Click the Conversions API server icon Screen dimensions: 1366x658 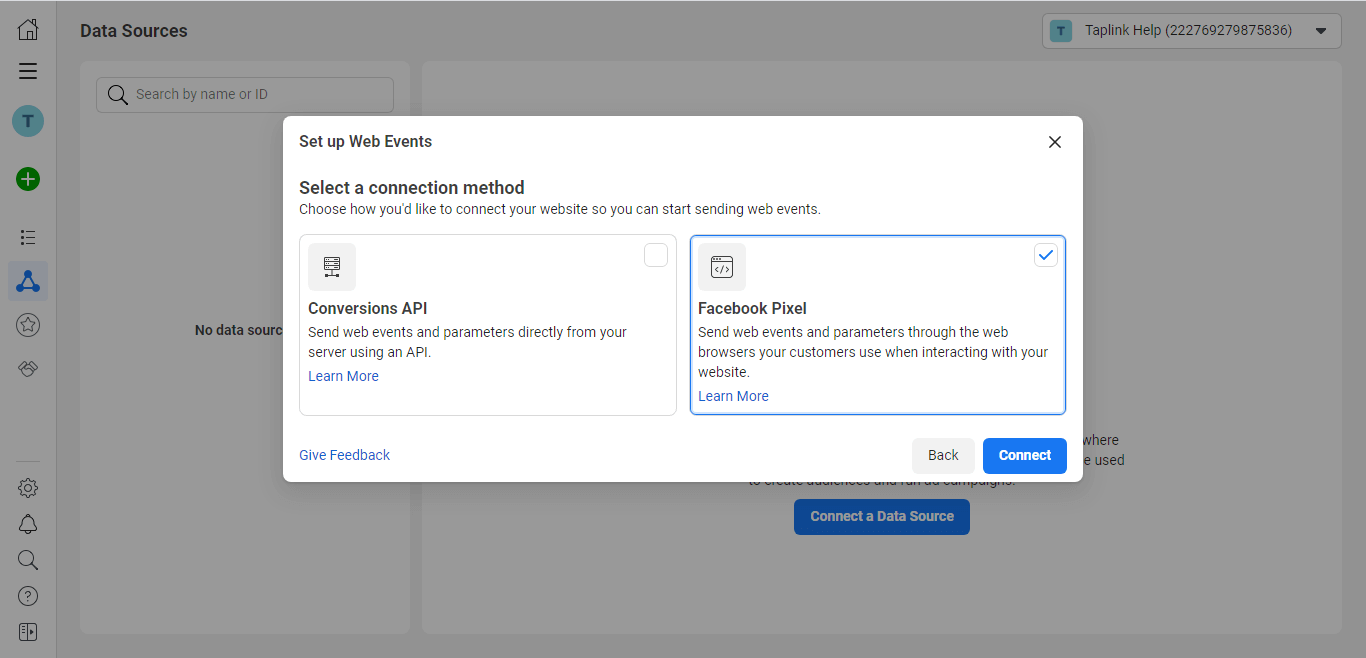tap(332, 267)
